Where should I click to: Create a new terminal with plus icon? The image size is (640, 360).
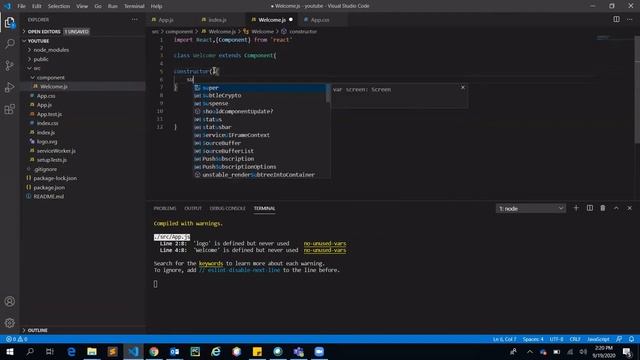point(576,208)
